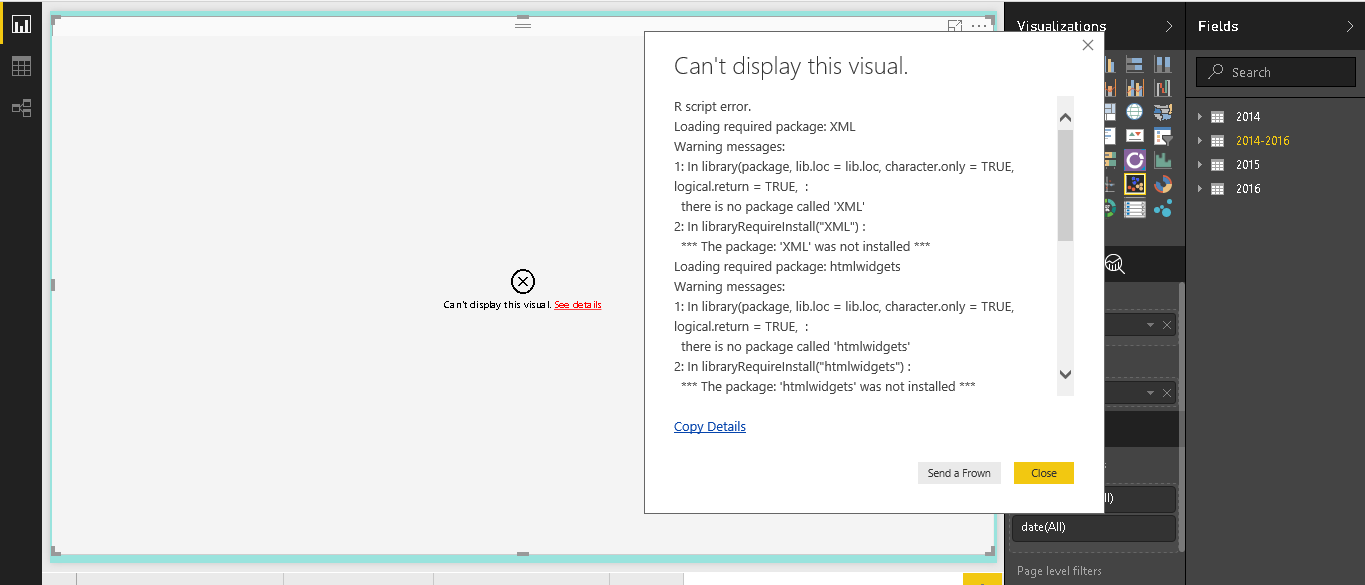Image resolution: width=1365 pixels, height=585 pixels.
Task: Open dropdown arrow of second field well
Action: pos(1151,393)
